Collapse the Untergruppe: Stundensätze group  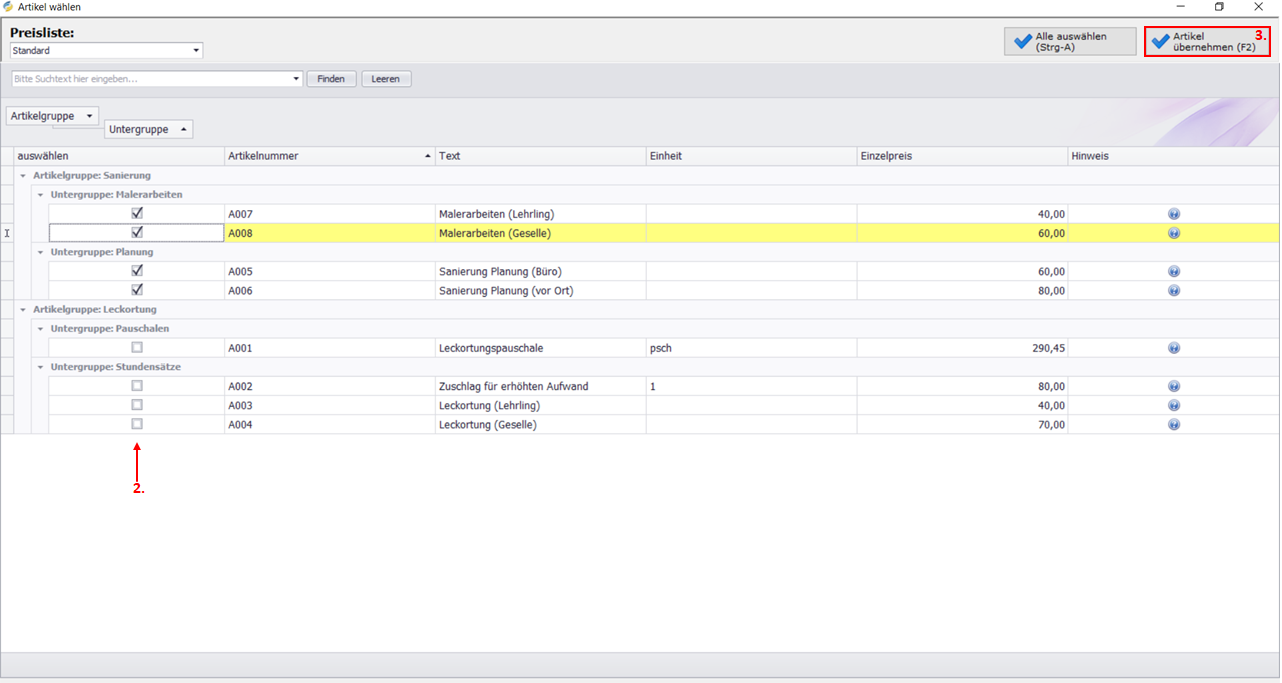pos(41,367)
